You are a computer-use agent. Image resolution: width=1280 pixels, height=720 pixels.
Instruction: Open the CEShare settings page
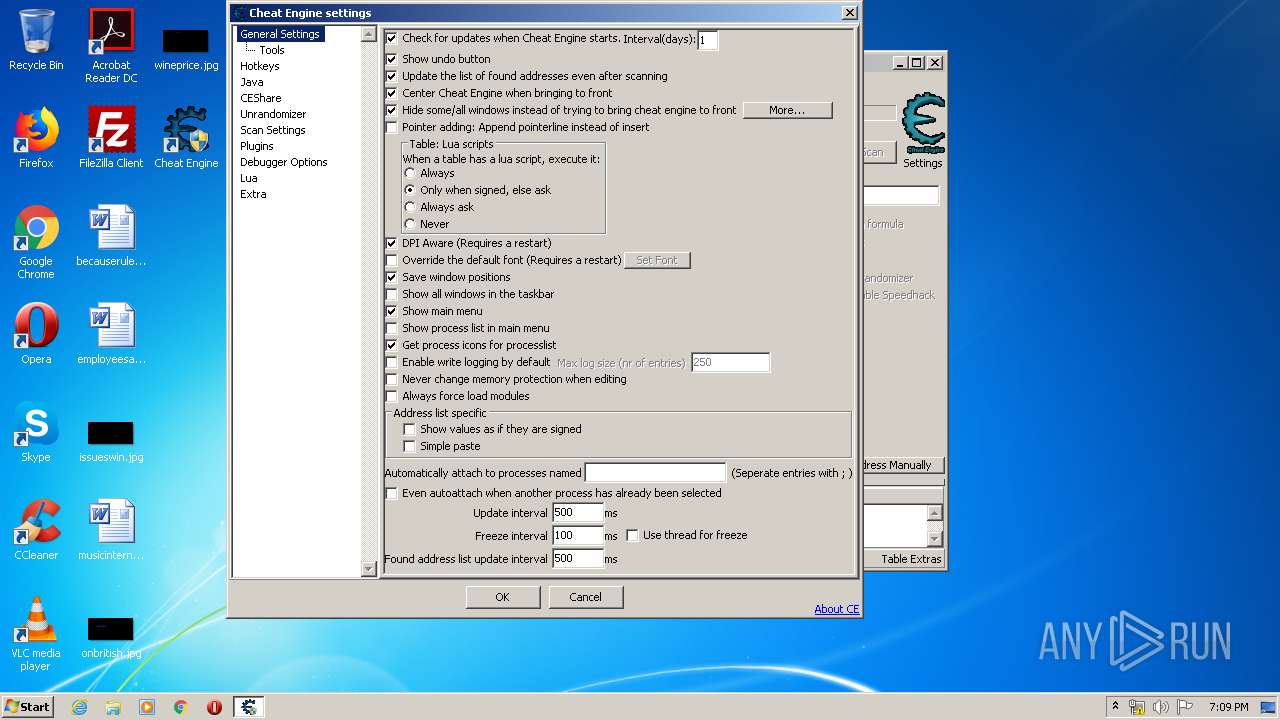pyautogui.click(x=261, y=98)
